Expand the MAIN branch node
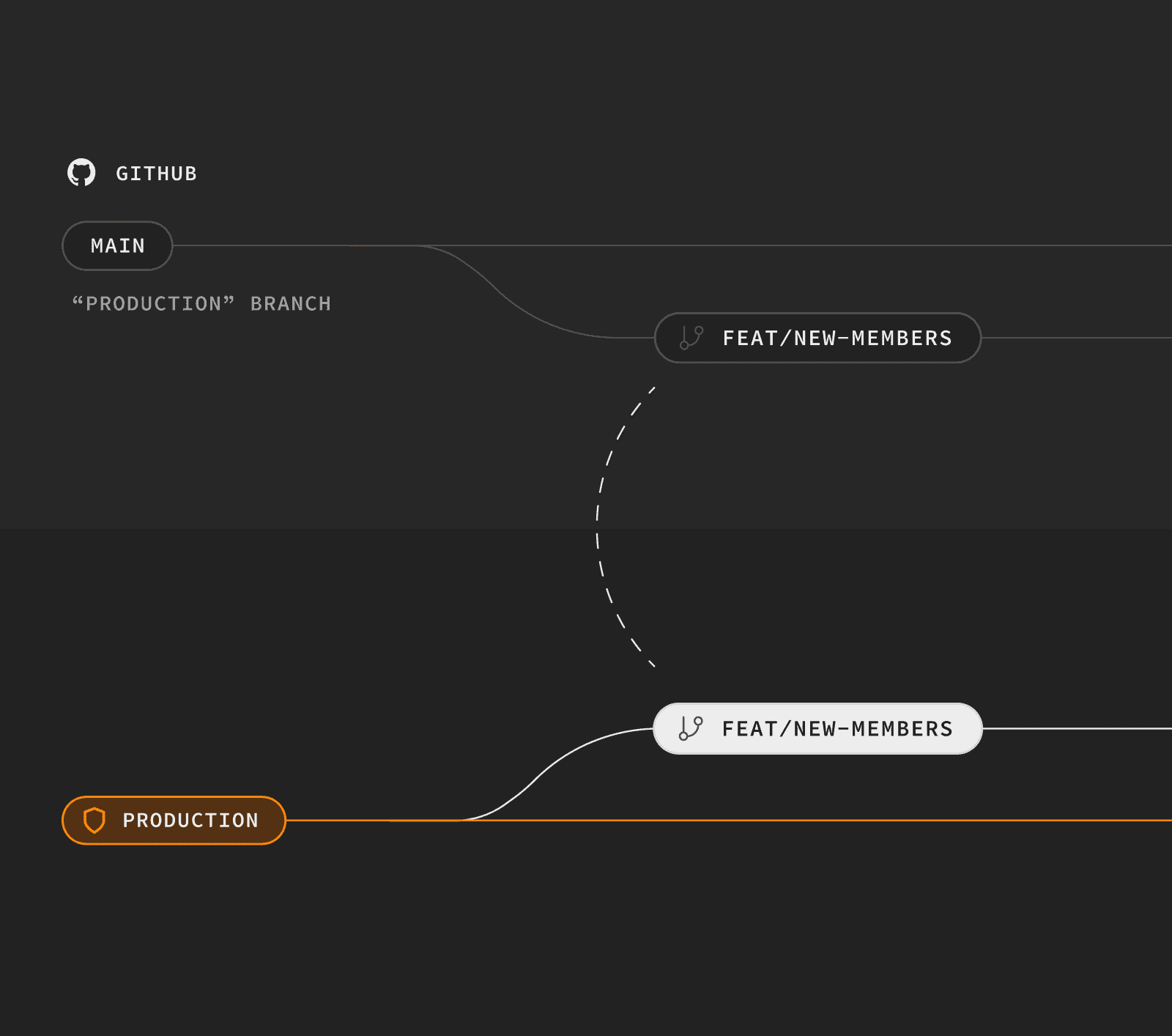 [117, 245]
